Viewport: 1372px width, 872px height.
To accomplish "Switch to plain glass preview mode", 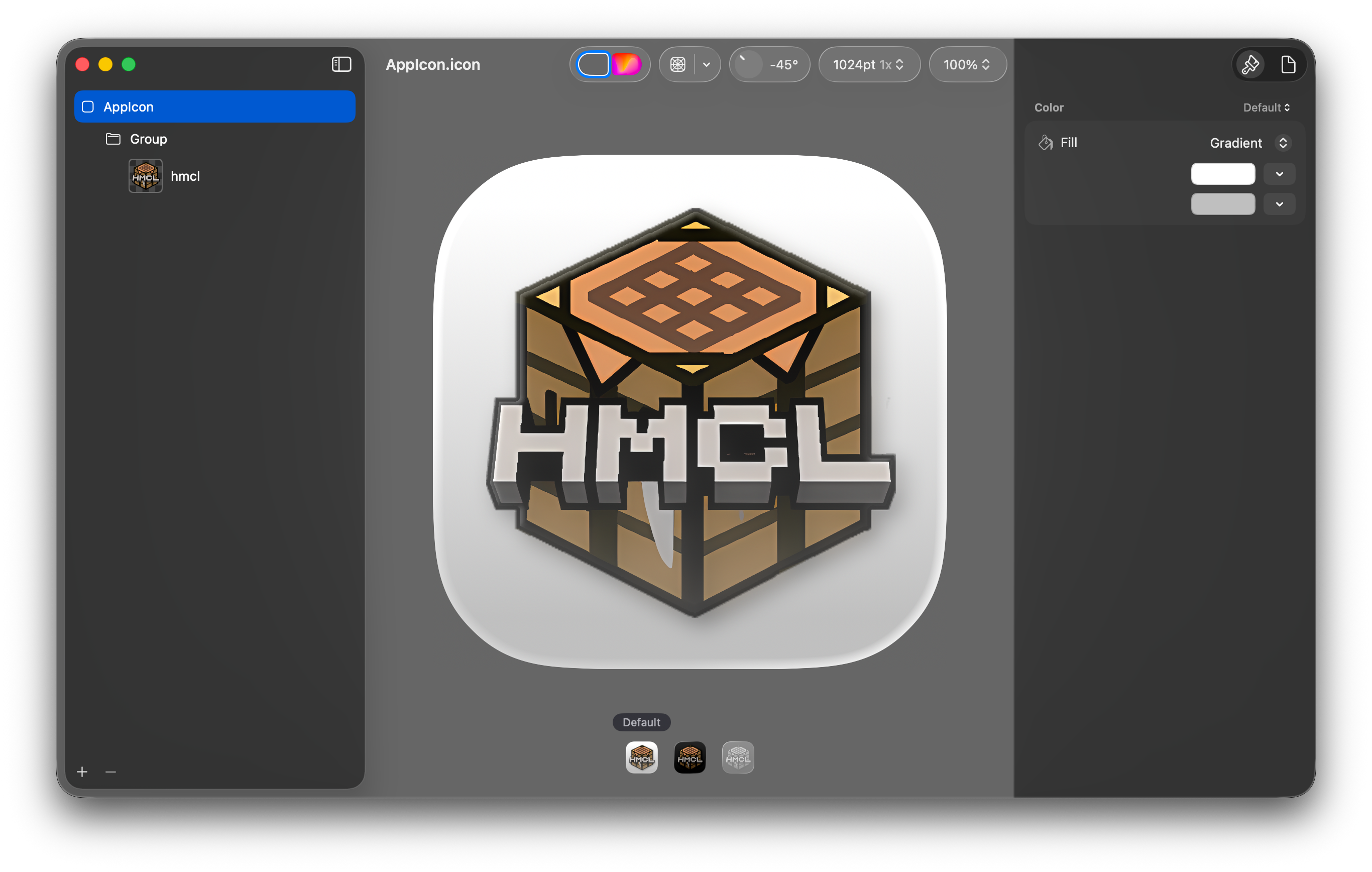I will pos(593,64).
